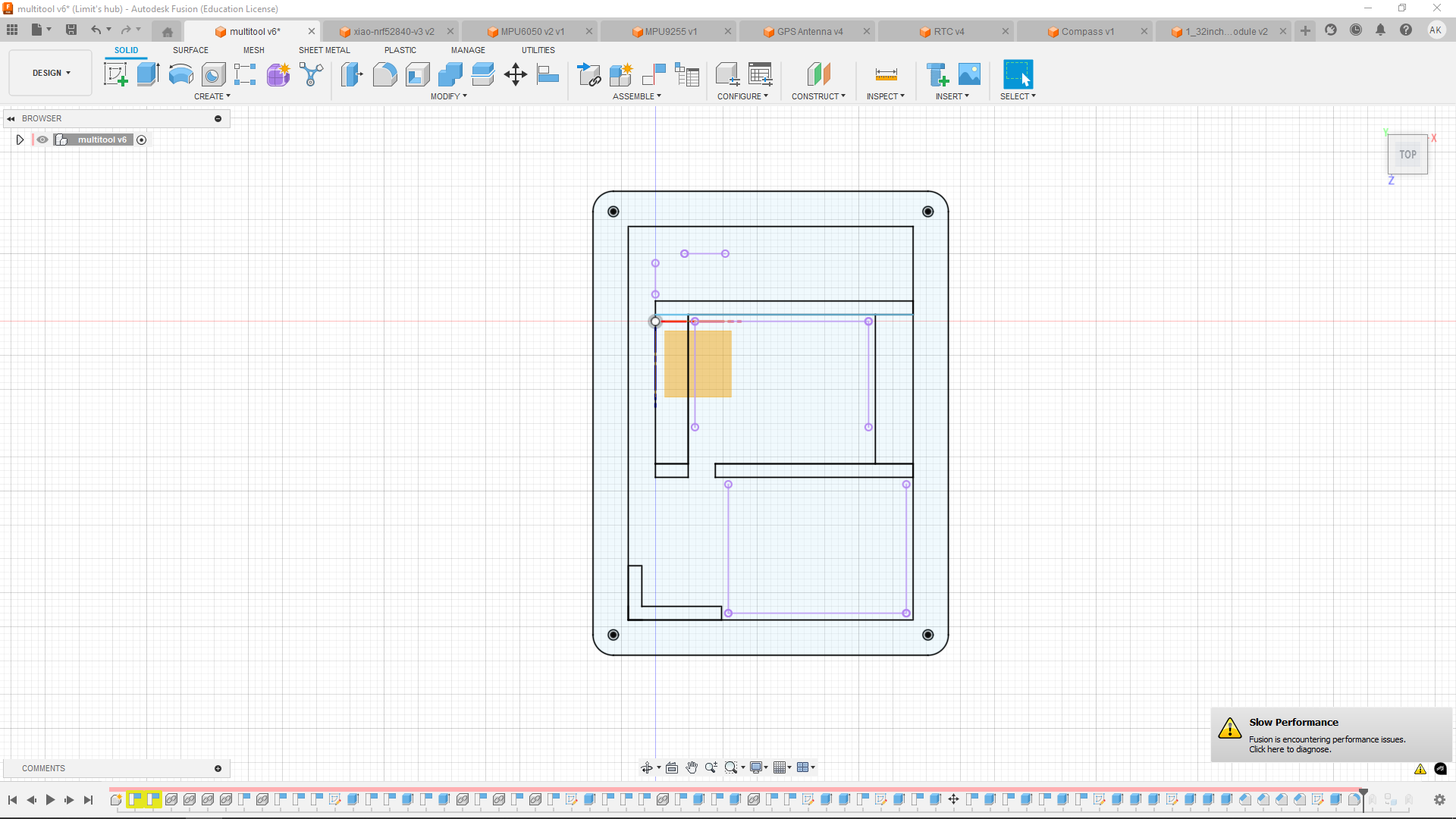Open the Joint tool in Assemble

[x=654, y=74]
